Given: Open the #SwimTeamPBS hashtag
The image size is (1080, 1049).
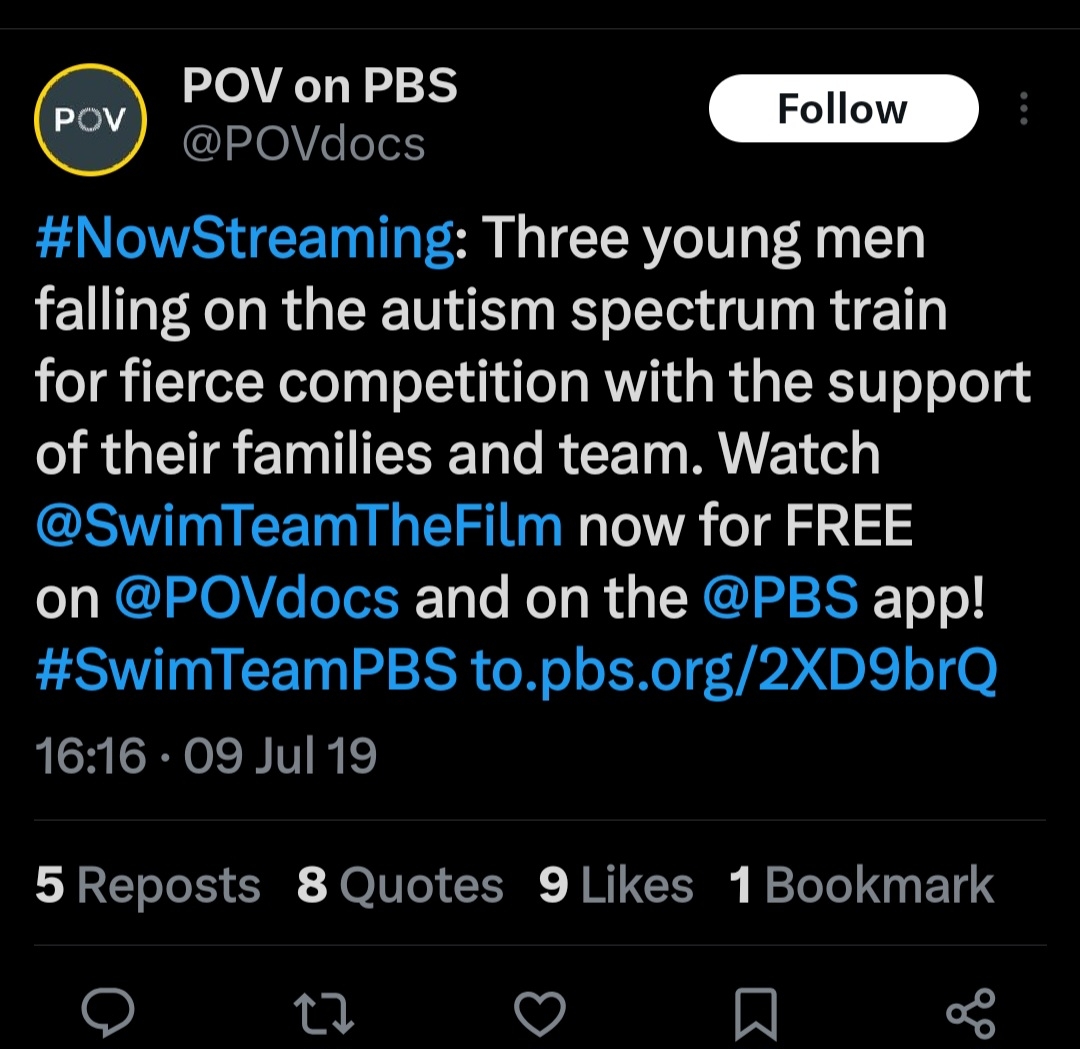Looking at the screenshot, I should click(x=245, y=671).
